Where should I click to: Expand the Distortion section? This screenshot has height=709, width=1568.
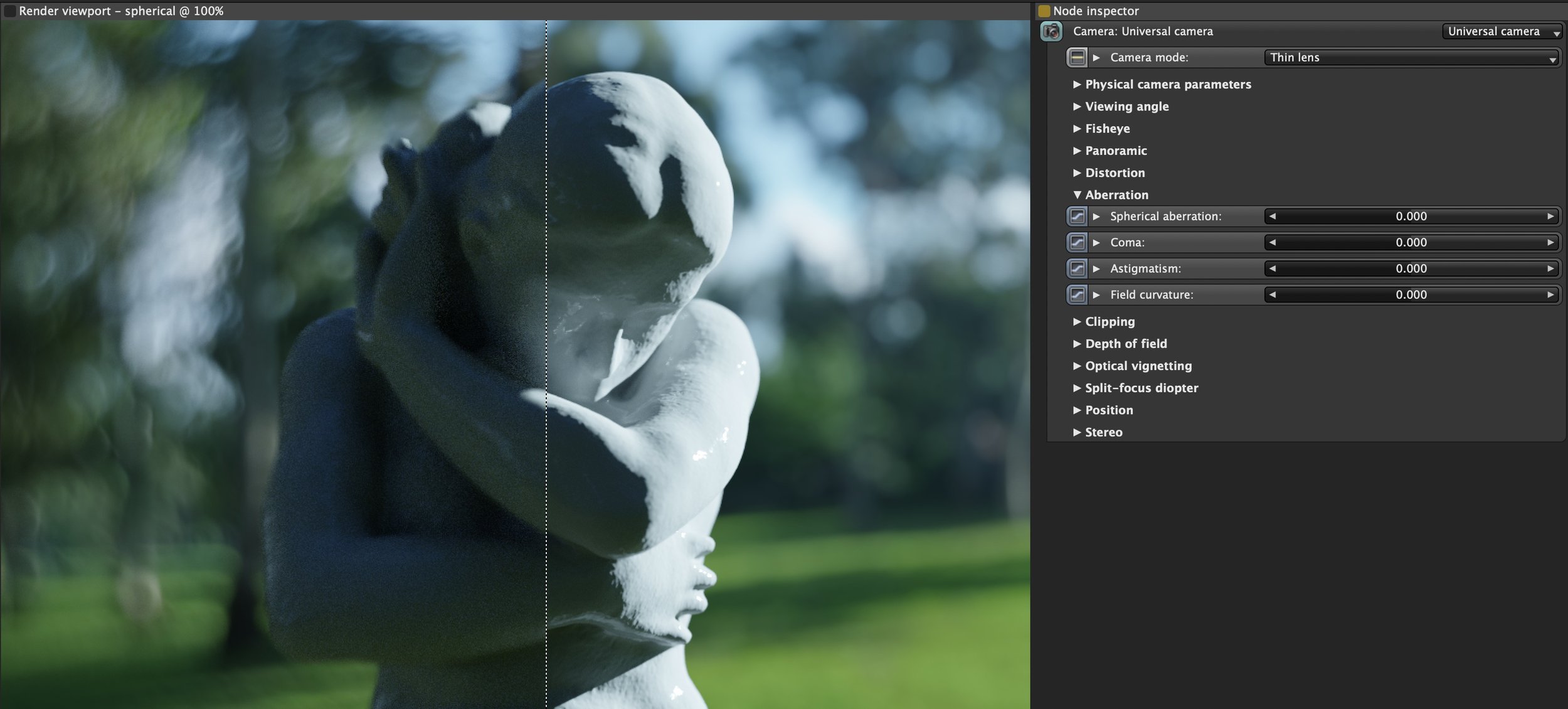[x=1077, y=173]
